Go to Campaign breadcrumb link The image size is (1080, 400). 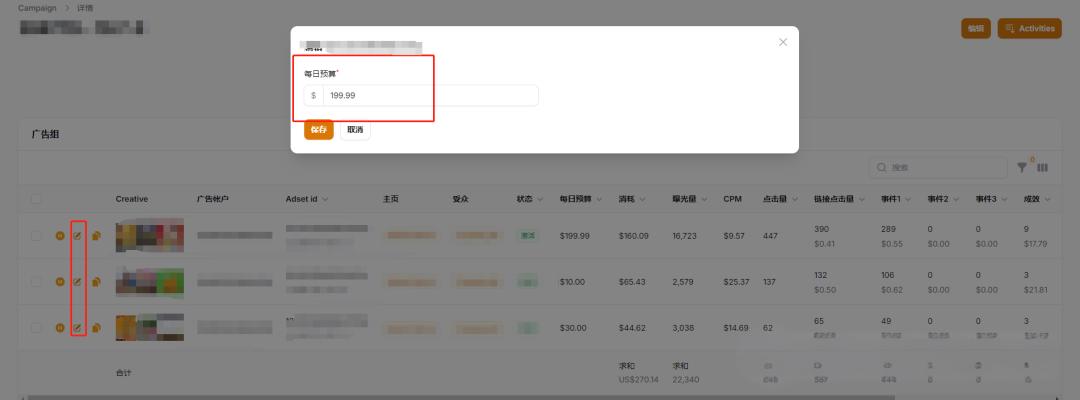pyautogui.click(x=37, y=8)
